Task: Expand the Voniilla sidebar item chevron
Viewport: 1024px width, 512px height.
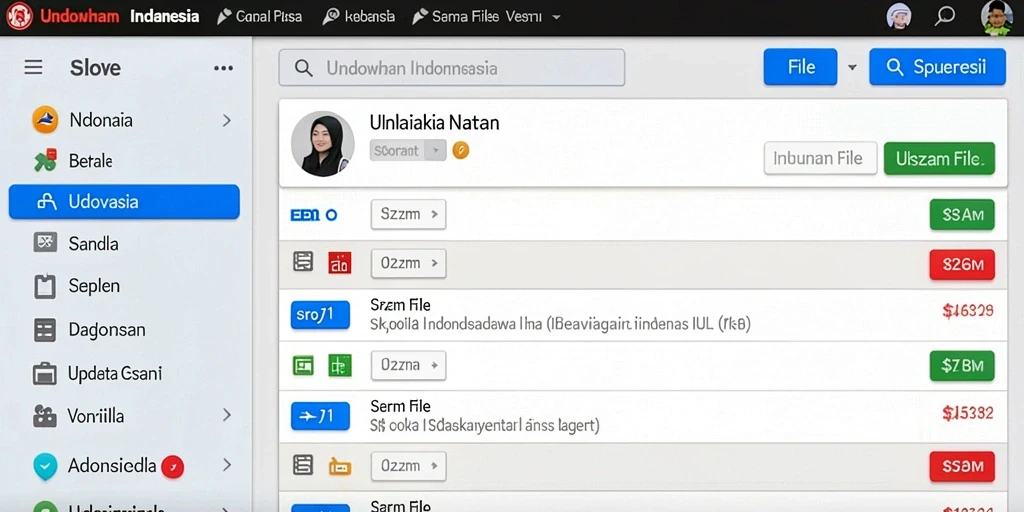Action: [x=227, y=415]
